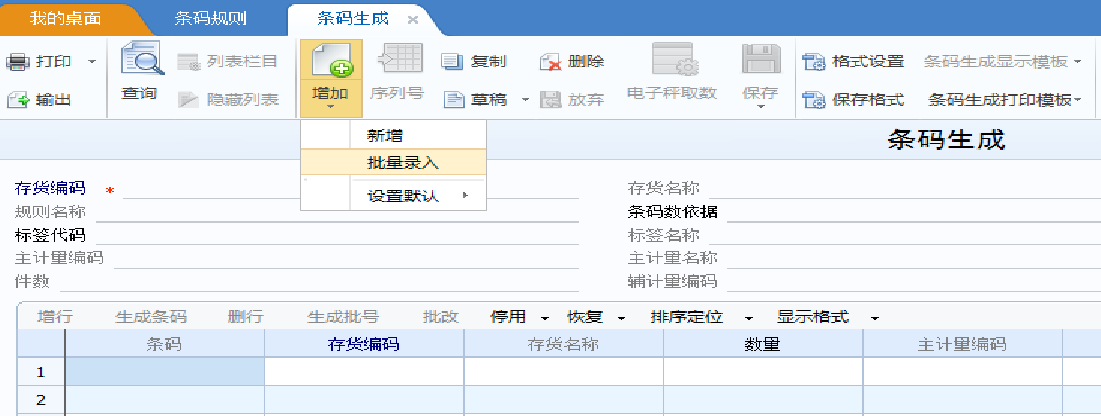
Task: Click the 主计量编码 column header
Action: point(962,344)
